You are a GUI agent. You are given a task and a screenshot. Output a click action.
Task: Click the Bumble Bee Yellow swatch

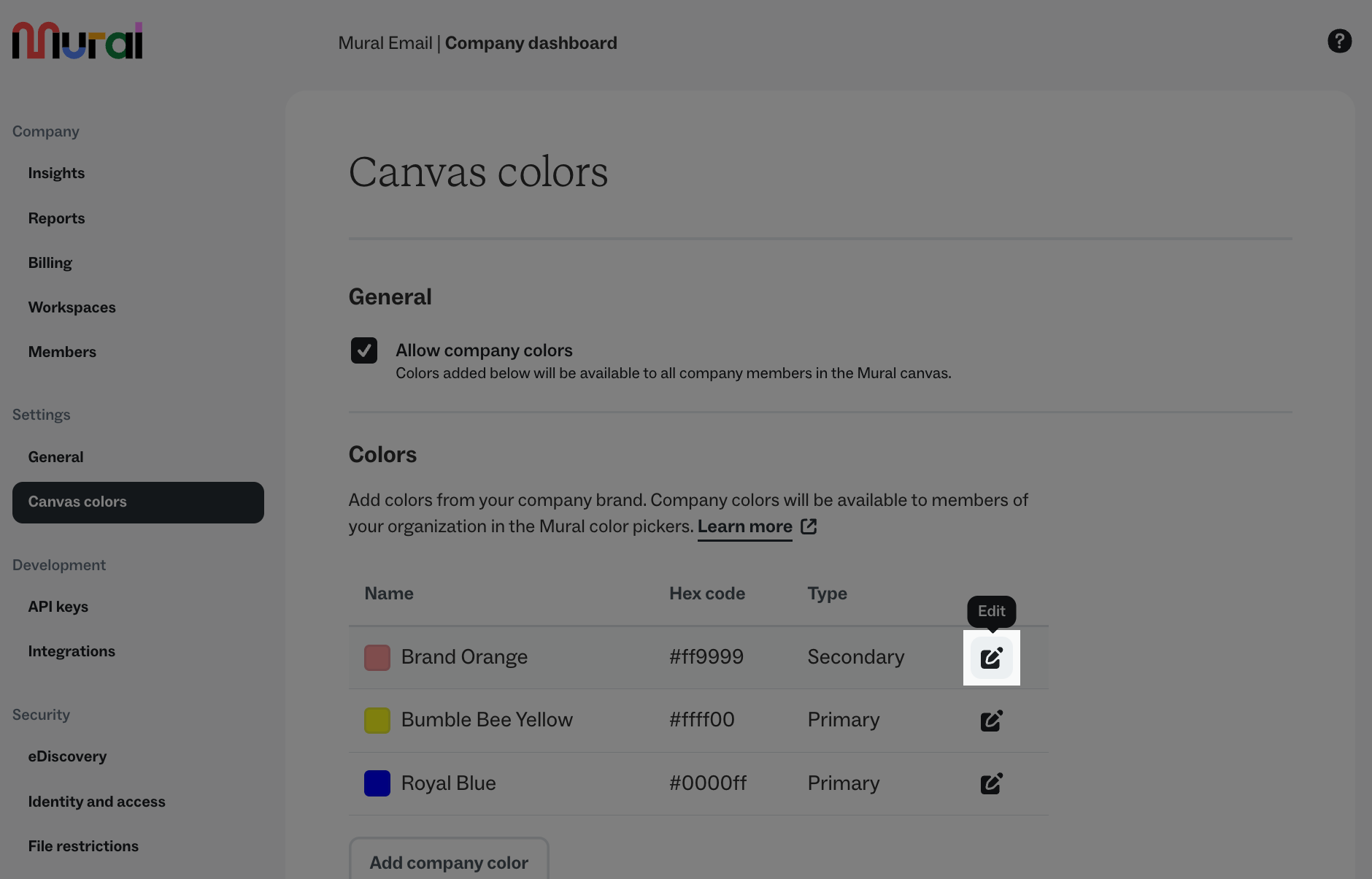[377, 721]
